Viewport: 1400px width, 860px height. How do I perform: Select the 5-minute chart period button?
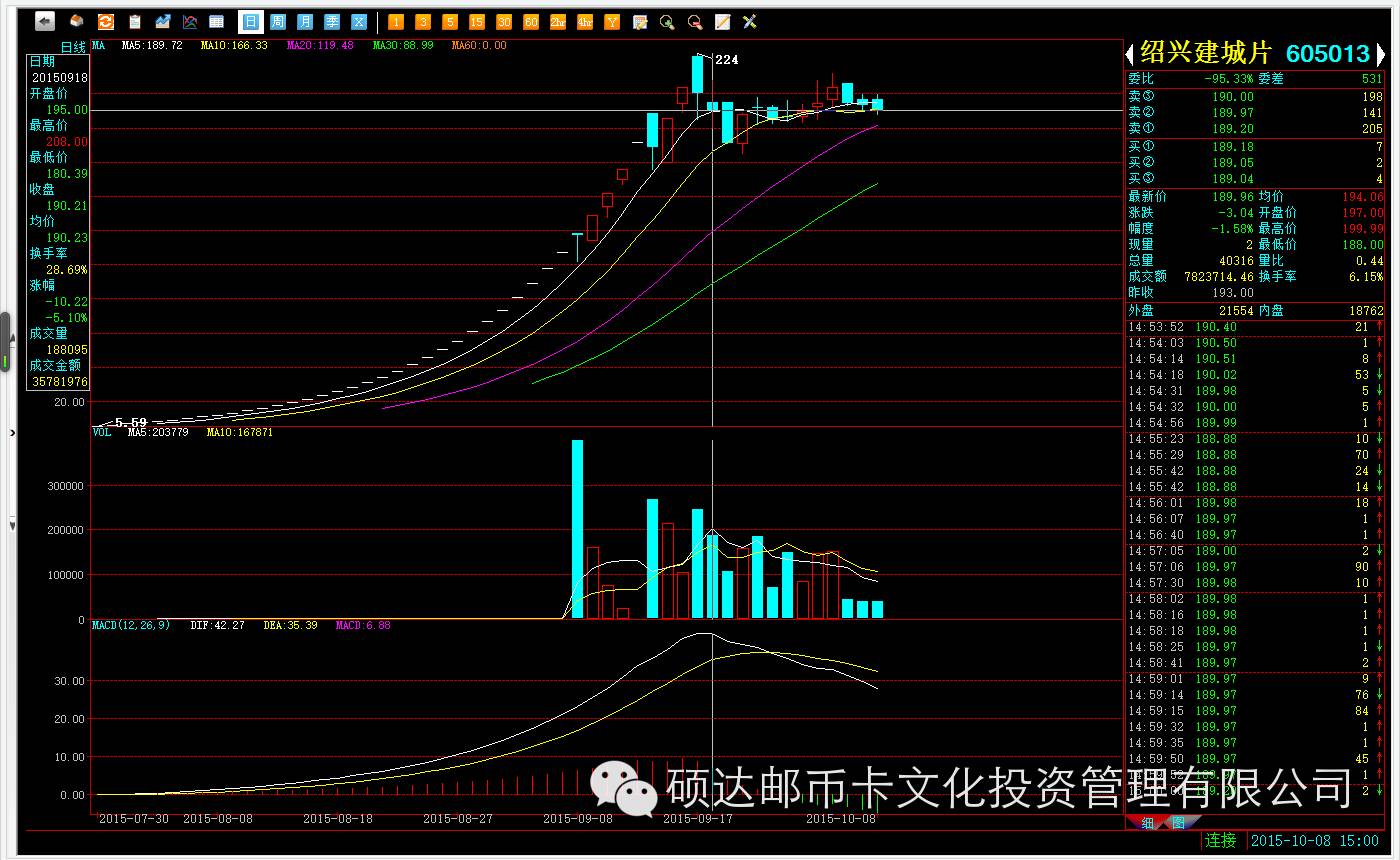[450, 21]
